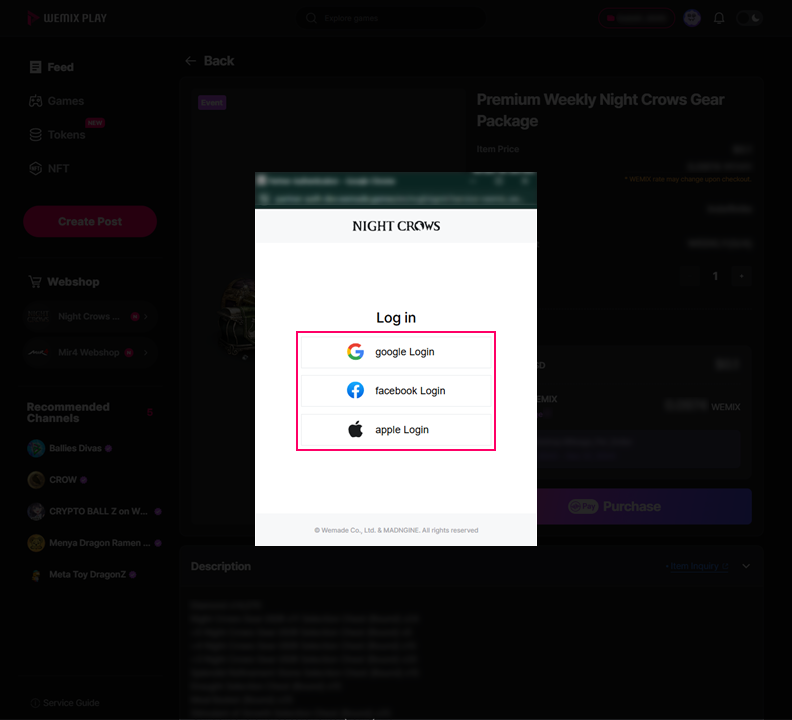Viewport: 792px width, 720px height.
Task: Click the Apple logo icon
Action: [356, 429]
